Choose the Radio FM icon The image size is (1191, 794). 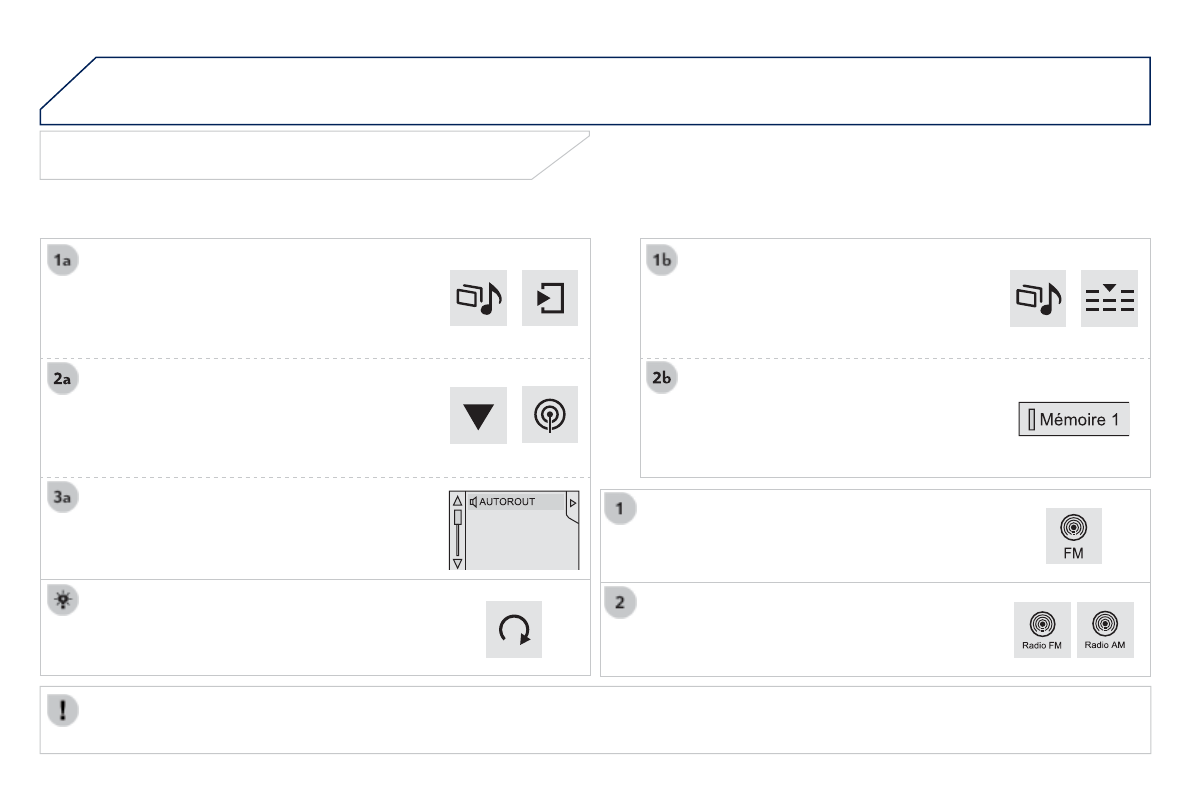pyautogui.click(x=1041, y=630)
